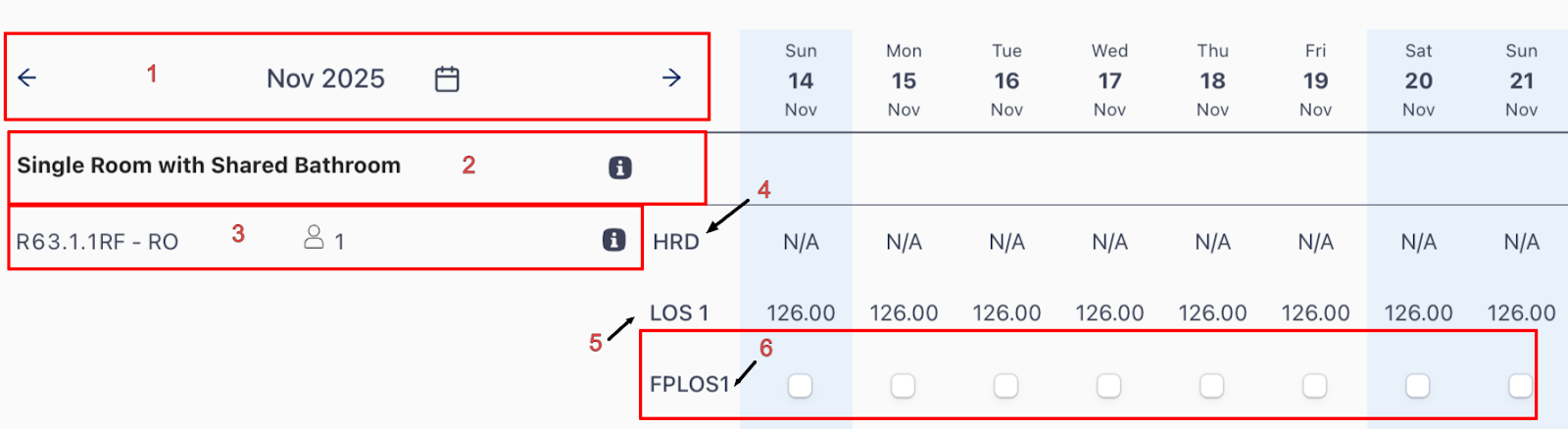This screenshot has height=429, width=1568.
Task: Tick FPLOS1 checkbox for Tue 16 Nov
Action: (x=1005, y=386)
